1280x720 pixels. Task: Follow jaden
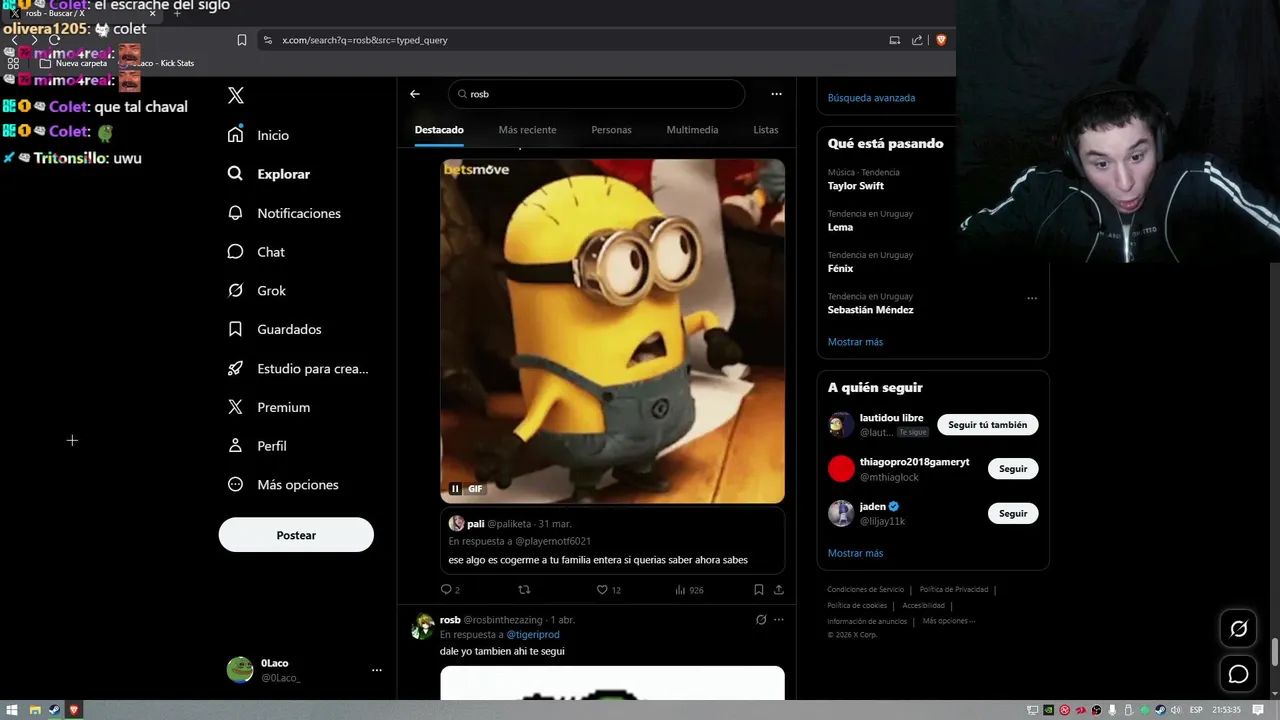click(1012, 513)
